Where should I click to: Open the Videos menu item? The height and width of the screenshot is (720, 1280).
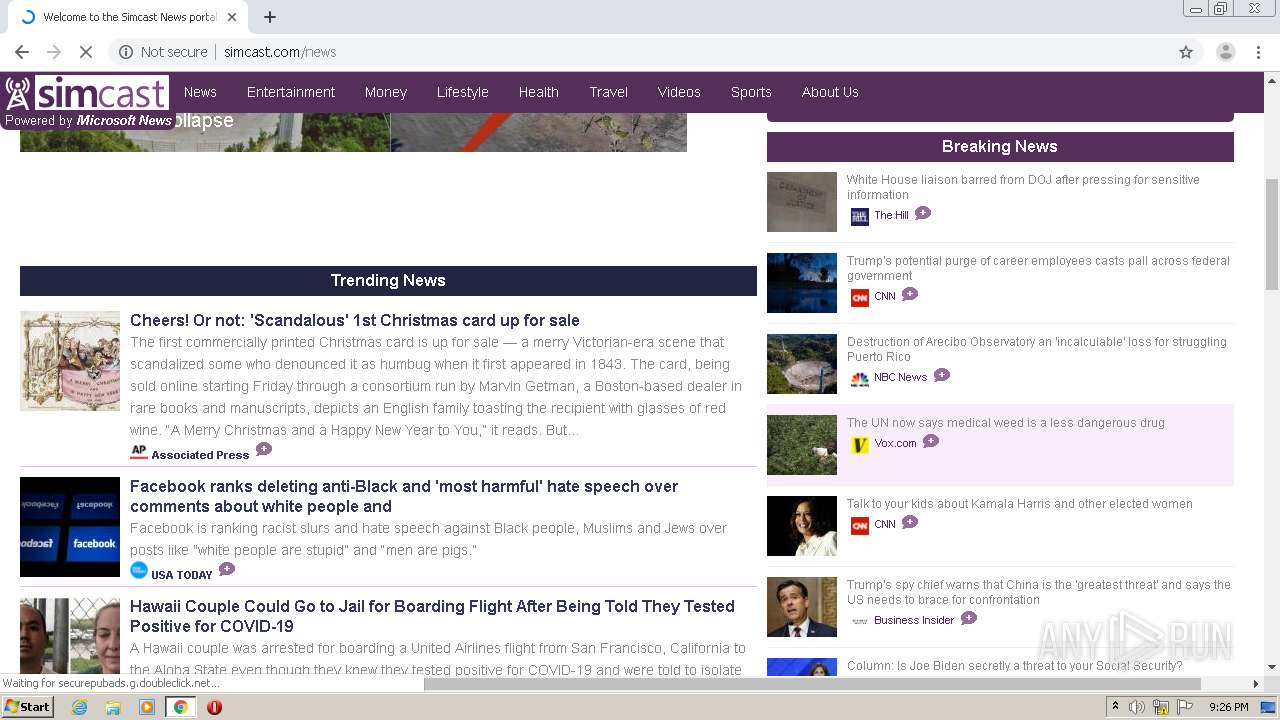(x=679, y=92)
